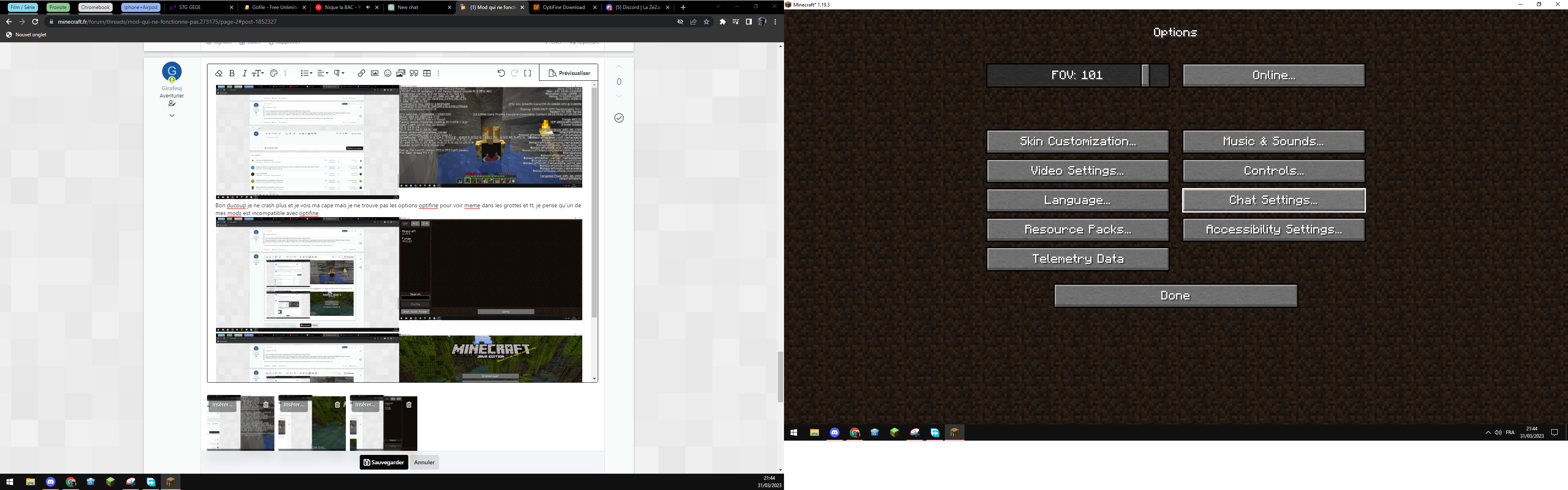
Task: Expand more options after the table icon
Action: coord(438,73)
